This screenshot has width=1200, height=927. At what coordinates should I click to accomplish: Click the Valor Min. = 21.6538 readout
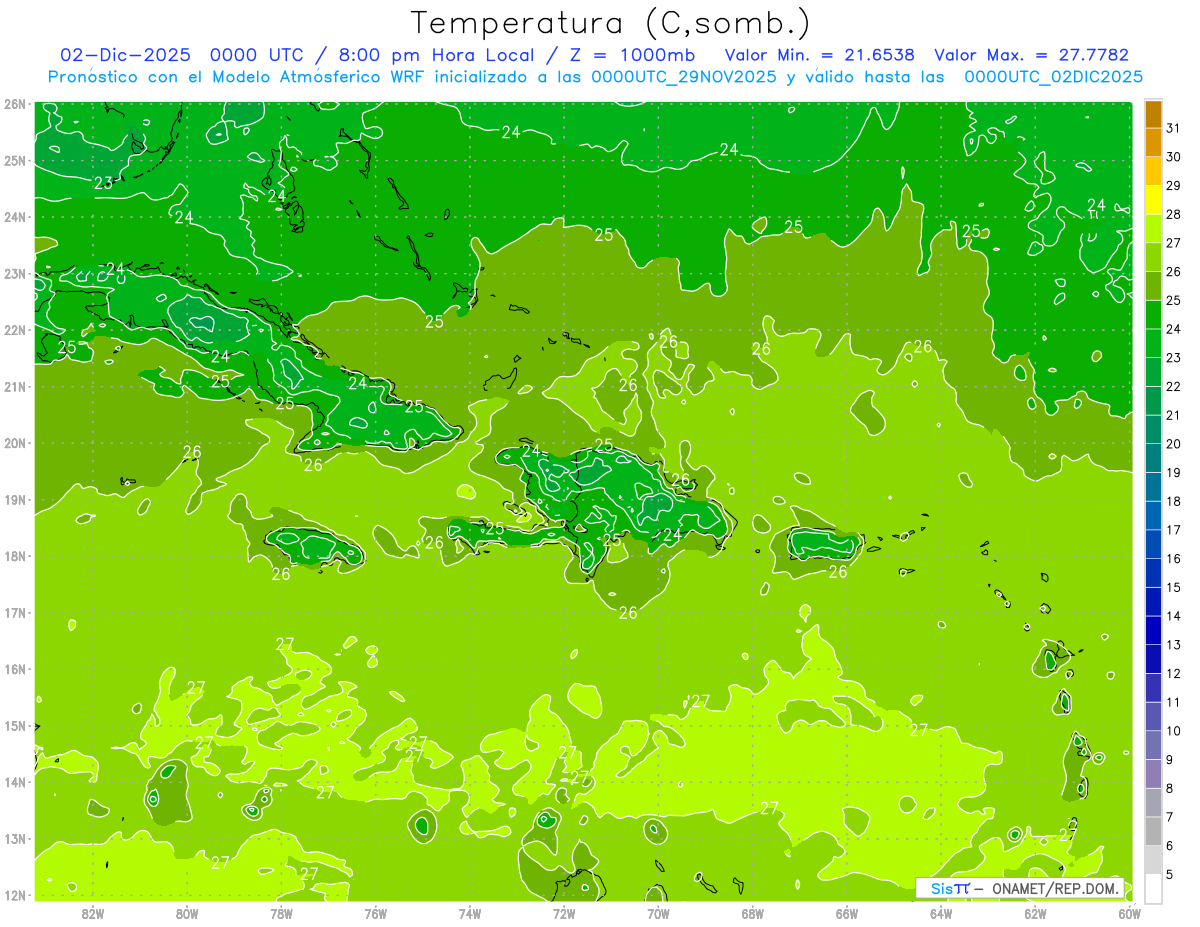point(820,55)
